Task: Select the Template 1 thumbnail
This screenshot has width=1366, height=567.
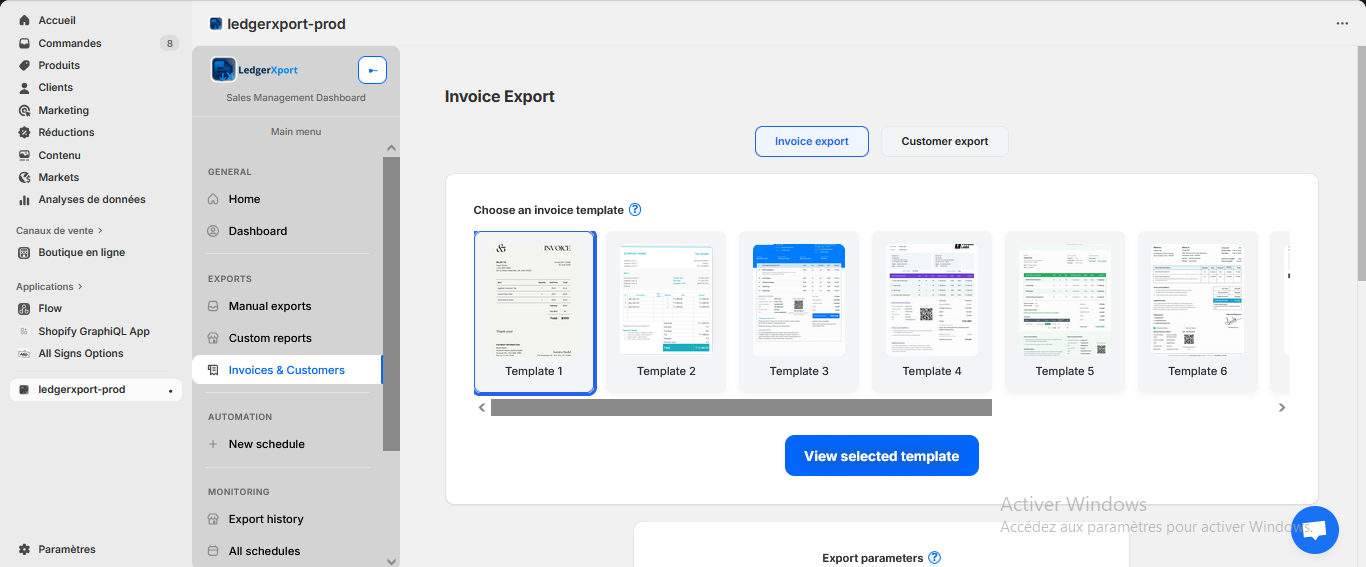Action: [x=535, y=312]
